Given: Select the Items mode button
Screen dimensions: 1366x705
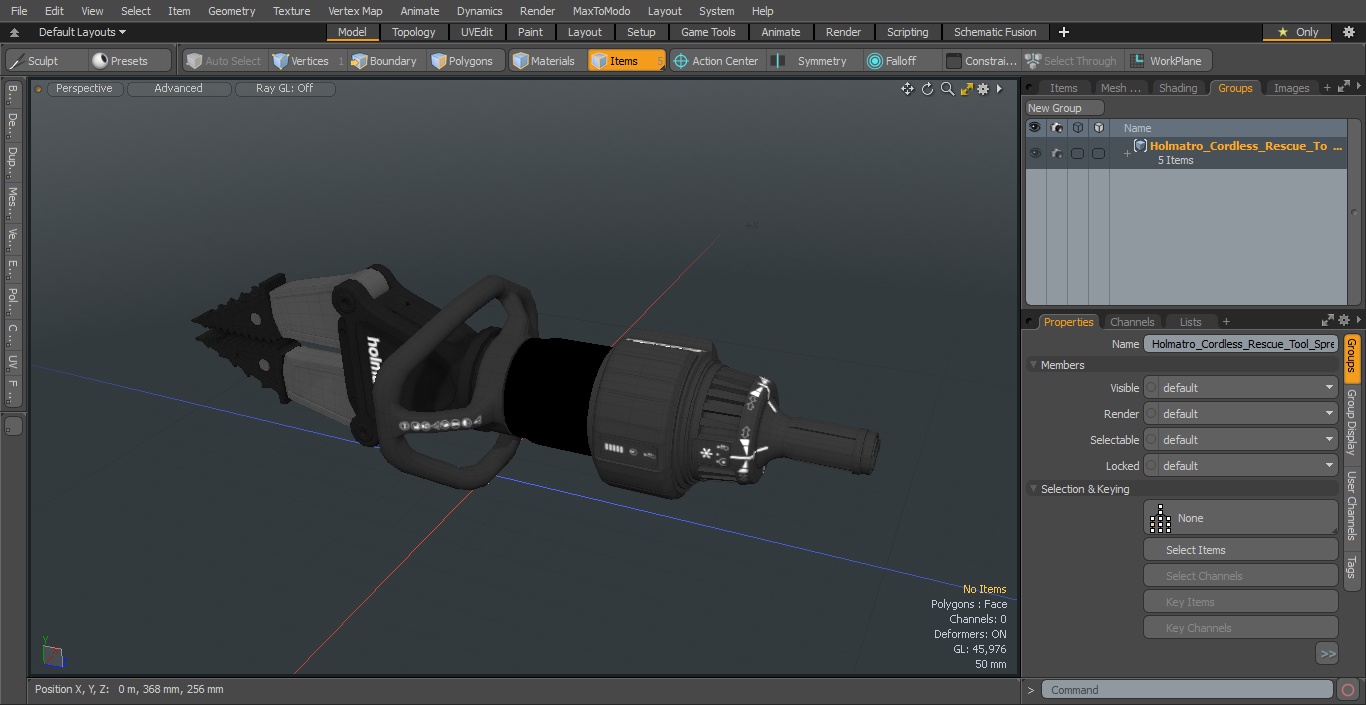Looking at the screenshot, I should (x=626, y=61).
